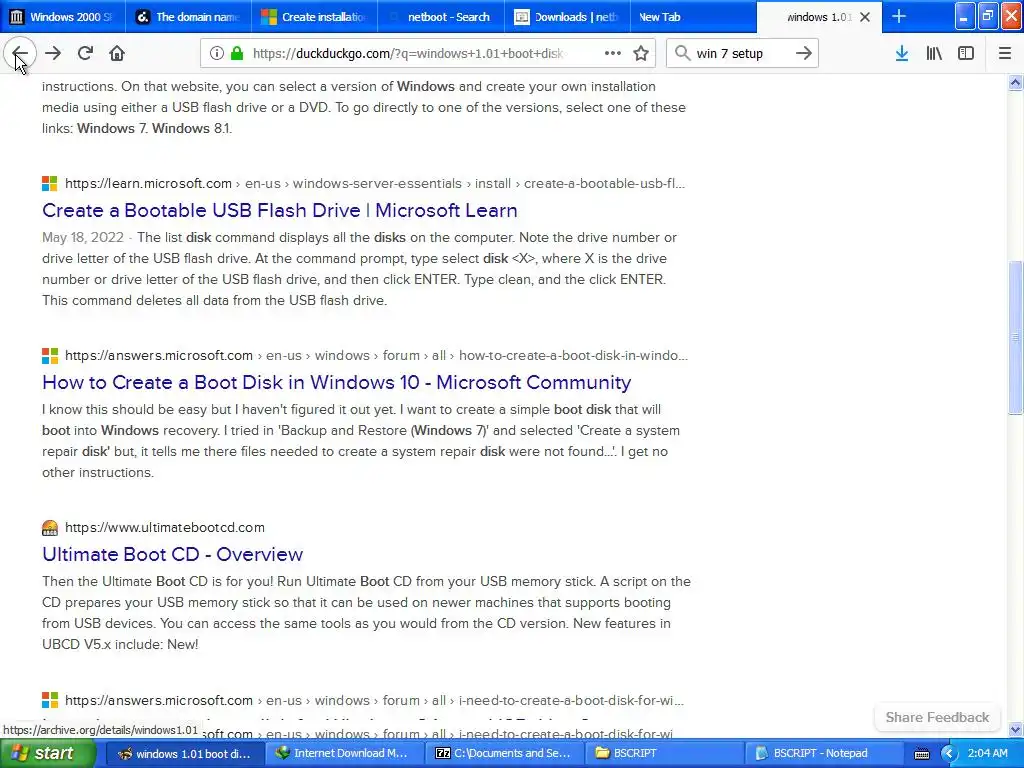Open the Library bookmarks icon
The height and width of the screenshot is (768, 1024).
(x=934, y=54)
